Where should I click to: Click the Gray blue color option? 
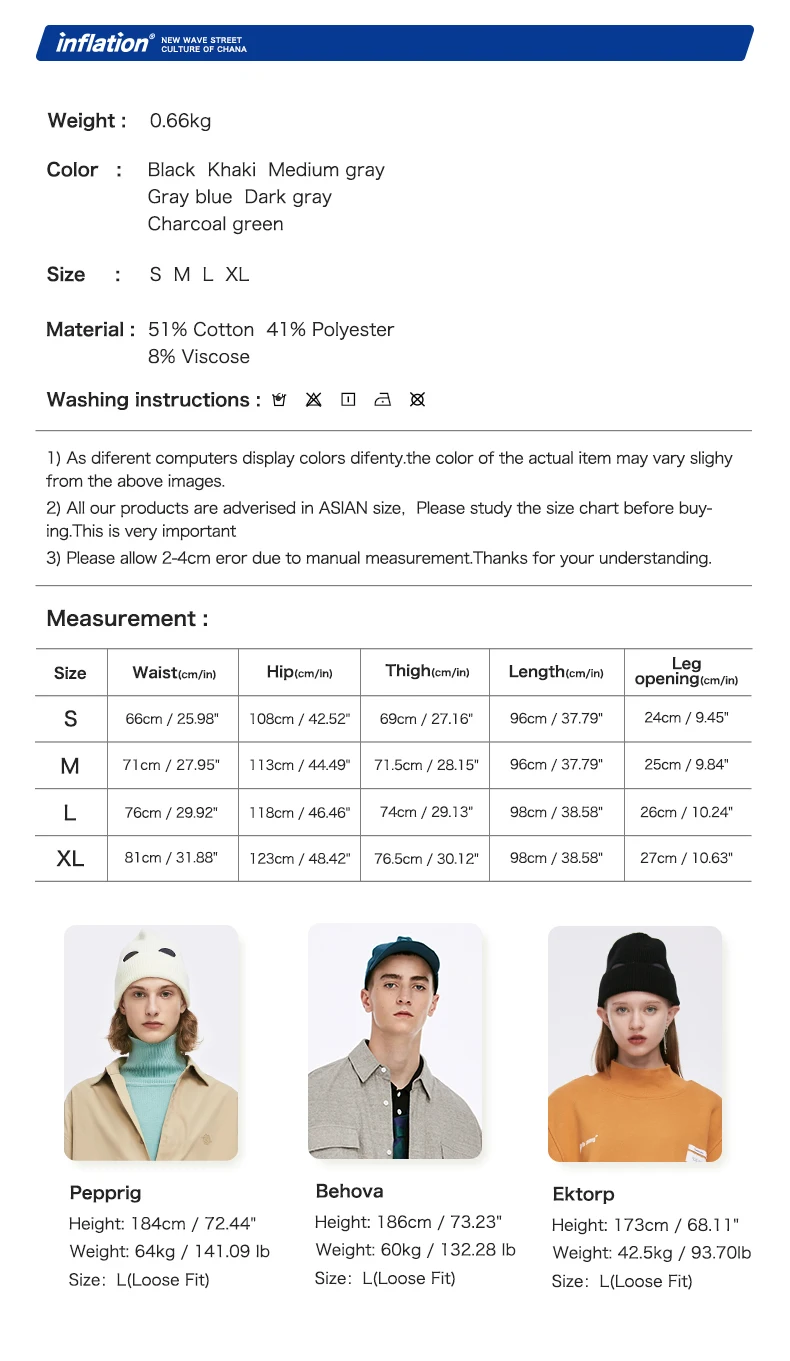click(x=190, y=197)
